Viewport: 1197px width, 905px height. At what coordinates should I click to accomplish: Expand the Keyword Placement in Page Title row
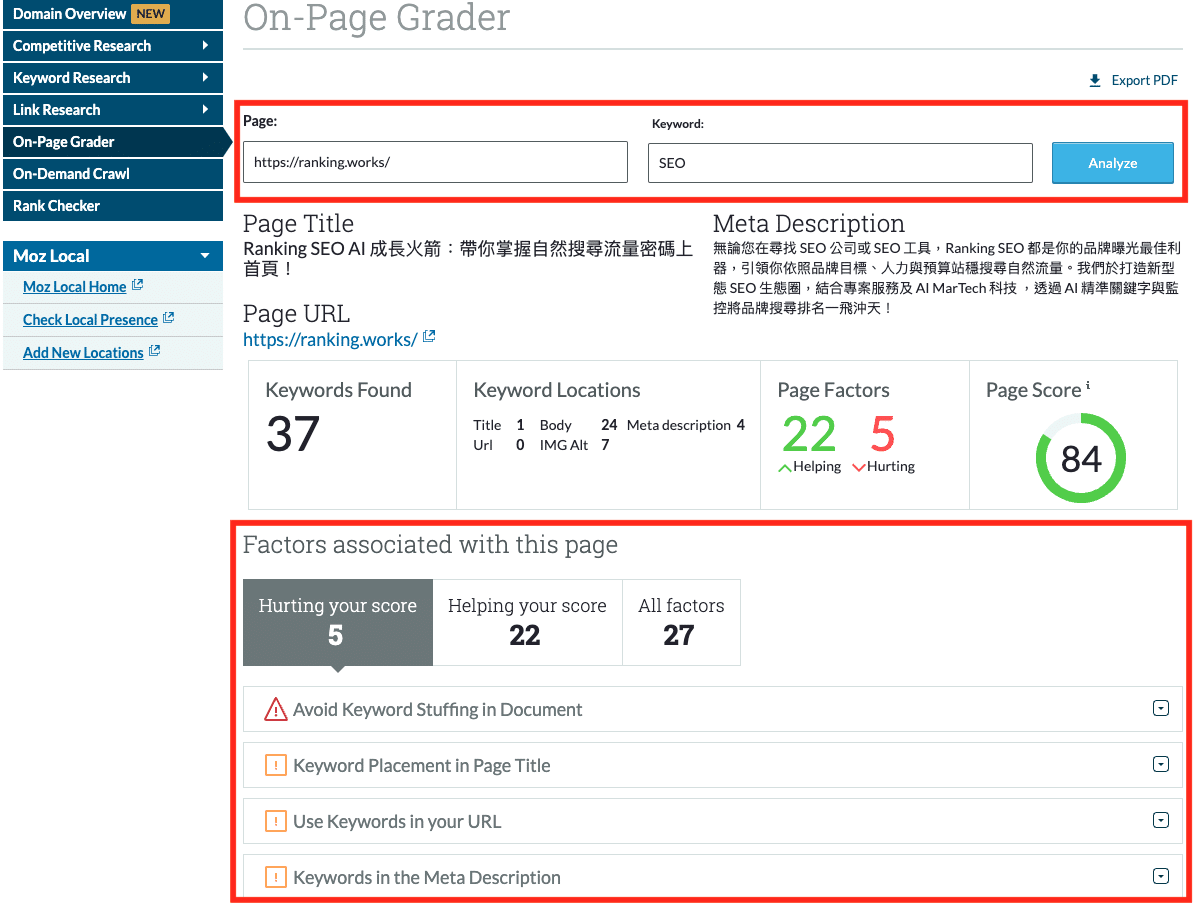1161,765
